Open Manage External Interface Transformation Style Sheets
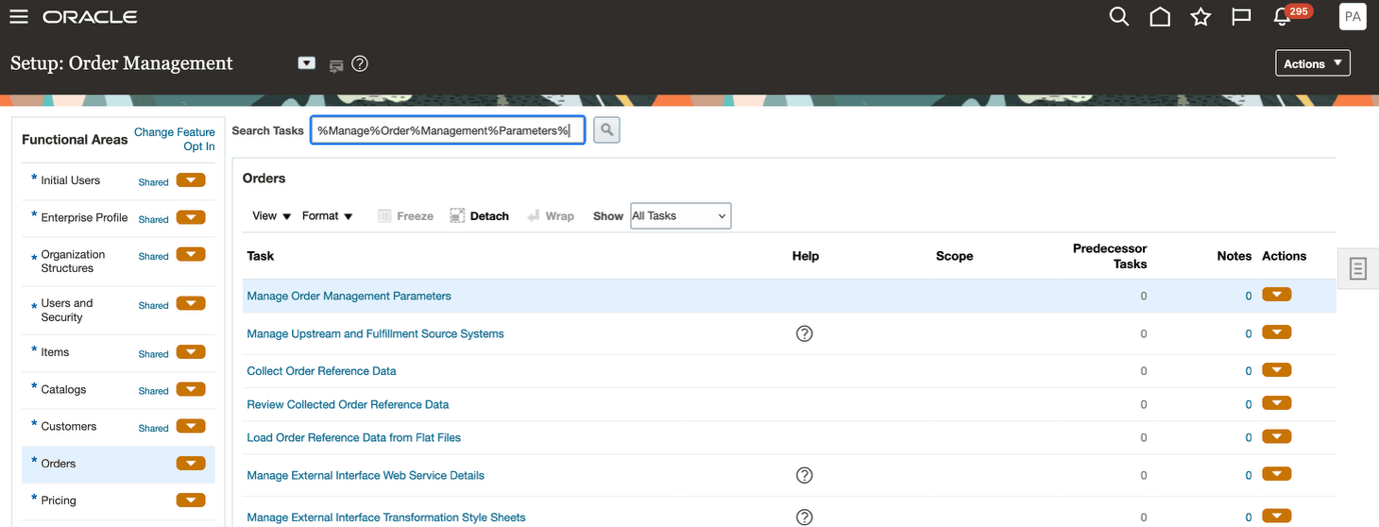Image resolution: width=1379 pixels, height=527 pixels. click(x=386, y=517)
